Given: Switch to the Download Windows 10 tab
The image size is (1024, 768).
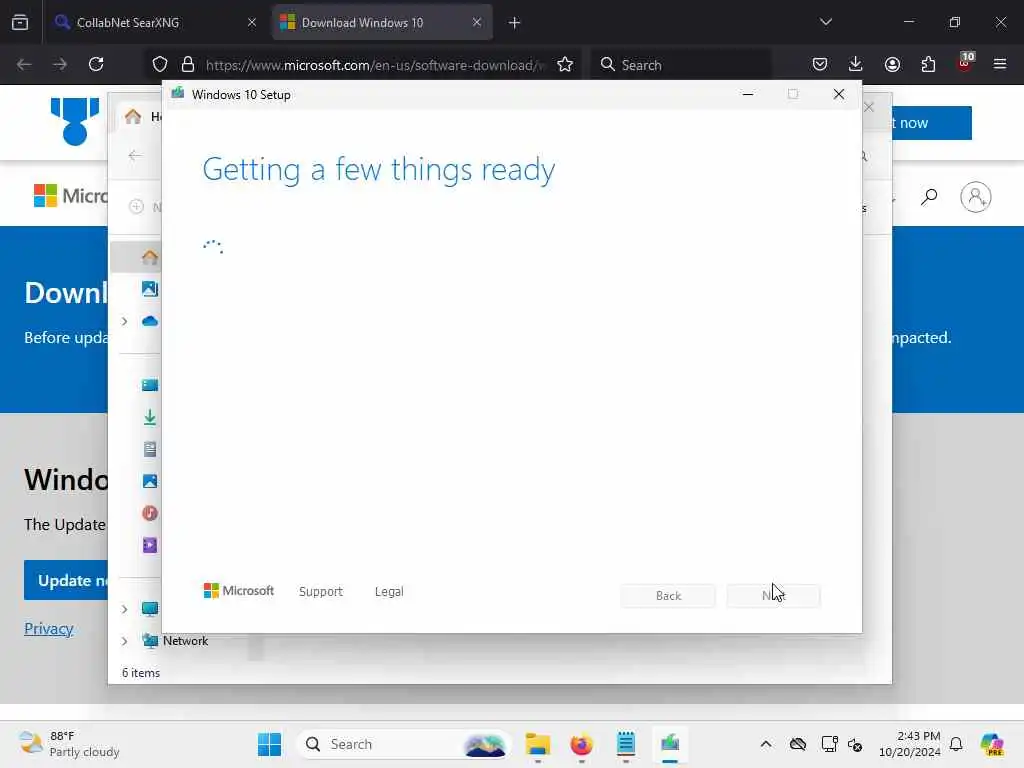Looking at the screenshot, I should pos(382,22).
